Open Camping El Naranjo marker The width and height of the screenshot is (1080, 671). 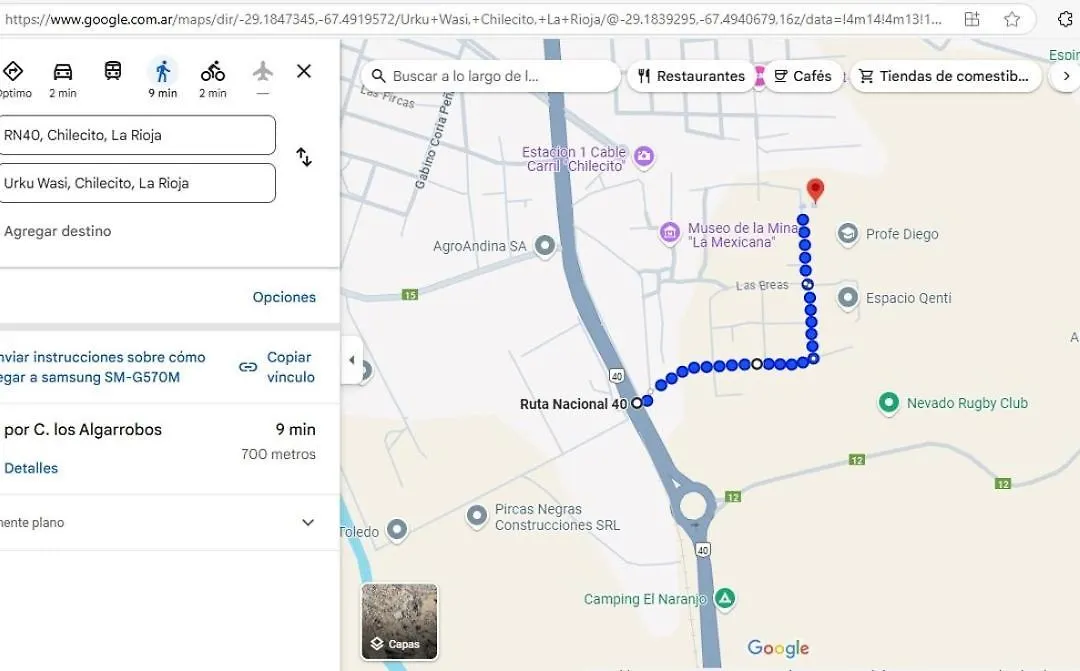point(724,598)
